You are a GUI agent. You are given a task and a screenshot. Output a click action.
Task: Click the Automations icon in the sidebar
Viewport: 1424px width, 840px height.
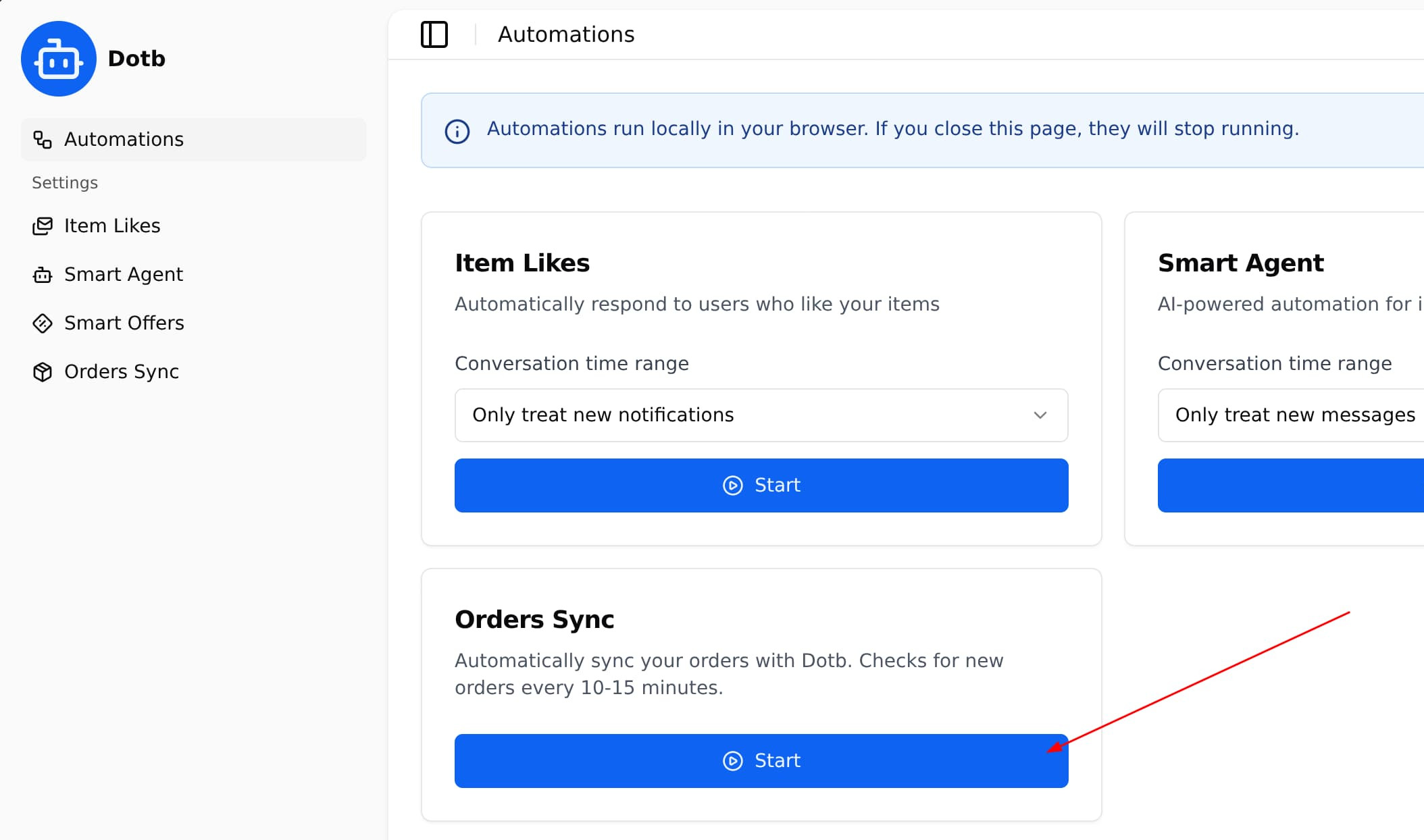point(43,140)
